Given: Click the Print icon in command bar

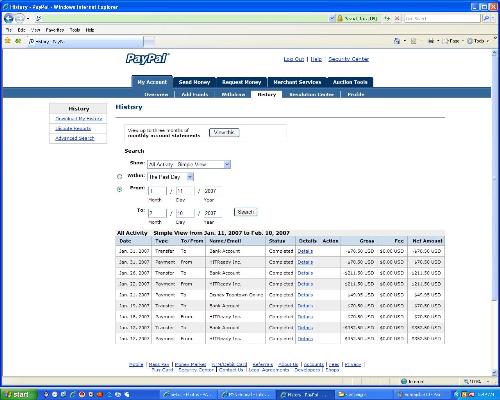Looking at the screenshot, I should [x=431, y=41].
